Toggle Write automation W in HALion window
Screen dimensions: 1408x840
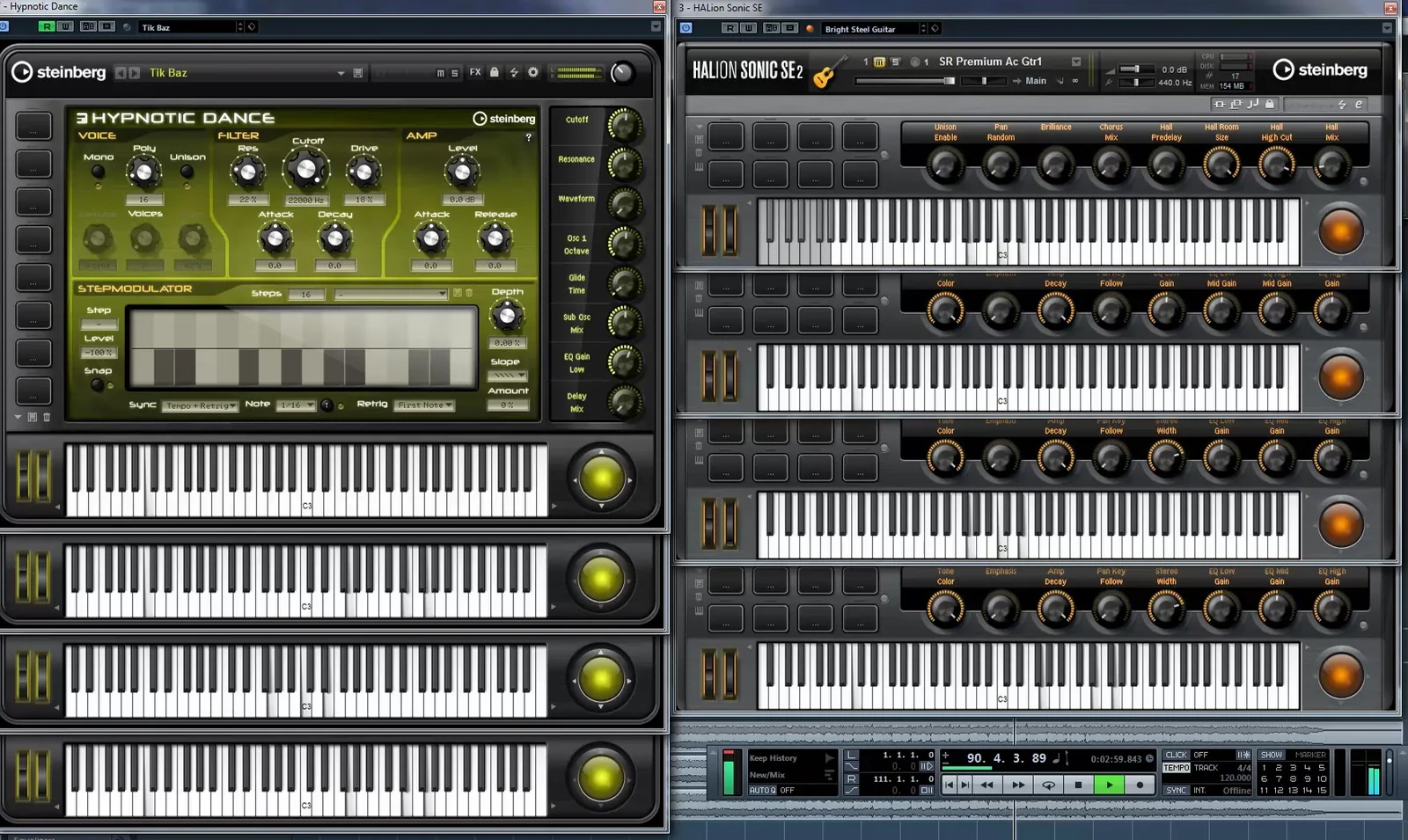[748, 28]
